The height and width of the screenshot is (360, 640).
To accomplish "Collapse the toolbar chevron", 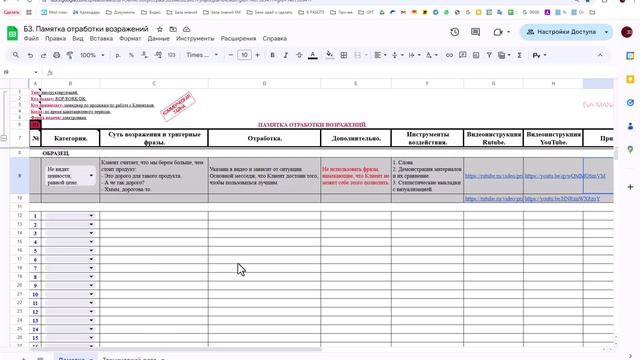I will (x=600, y=55).
